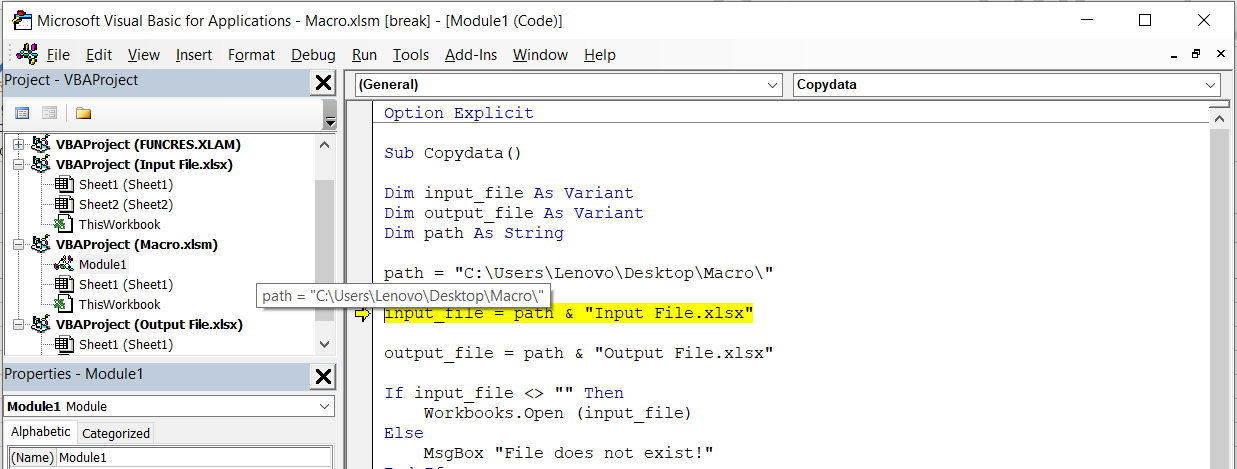Viewport: 1237px width, 469px height.
Task: Click the VBA application icon beside File menu
Action: (x=27, y=54)
